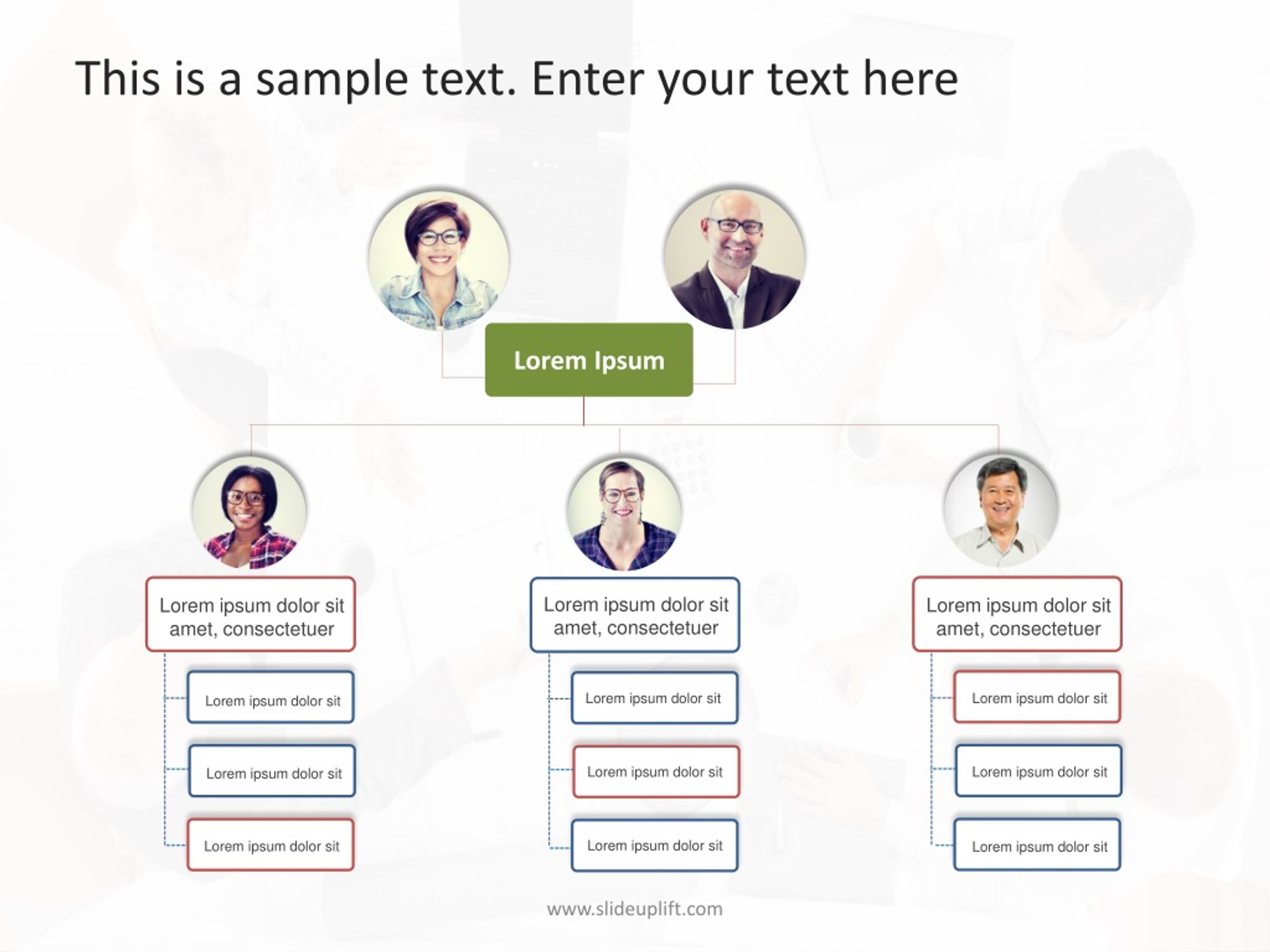Screen dimensions: 1270x952
Task: Click the slide title text
Action: click(517, 79)
